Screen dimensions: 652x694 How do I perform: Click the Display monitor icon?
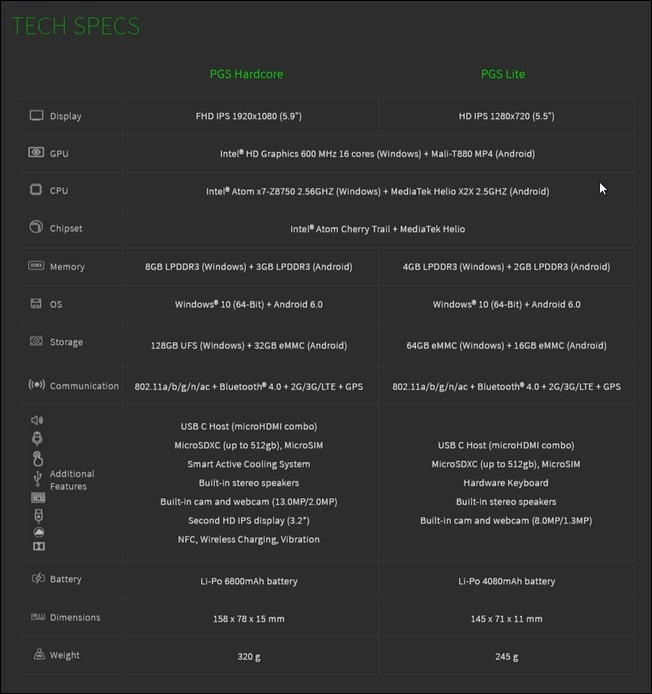tap(36, 116)
